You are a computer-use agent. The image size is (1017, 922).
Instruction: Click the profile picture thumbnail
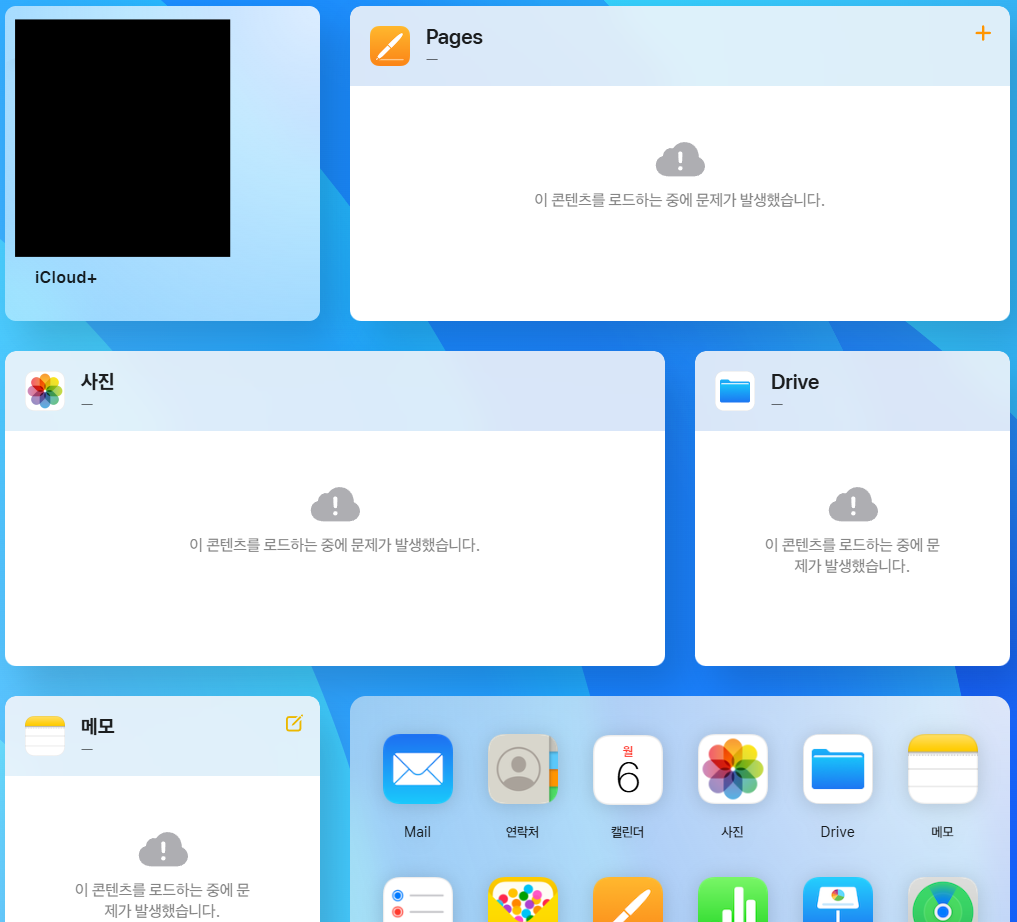[x=123, y=138]
